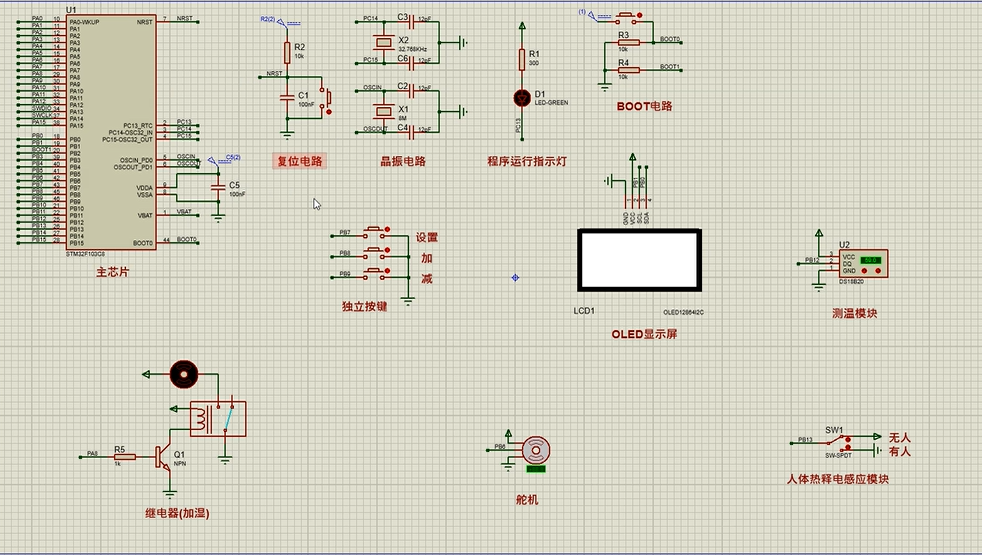The image size is (982, 555).
Task: Click the 主芯片 label
Action: pyautogui.click(x=113, y=272)
